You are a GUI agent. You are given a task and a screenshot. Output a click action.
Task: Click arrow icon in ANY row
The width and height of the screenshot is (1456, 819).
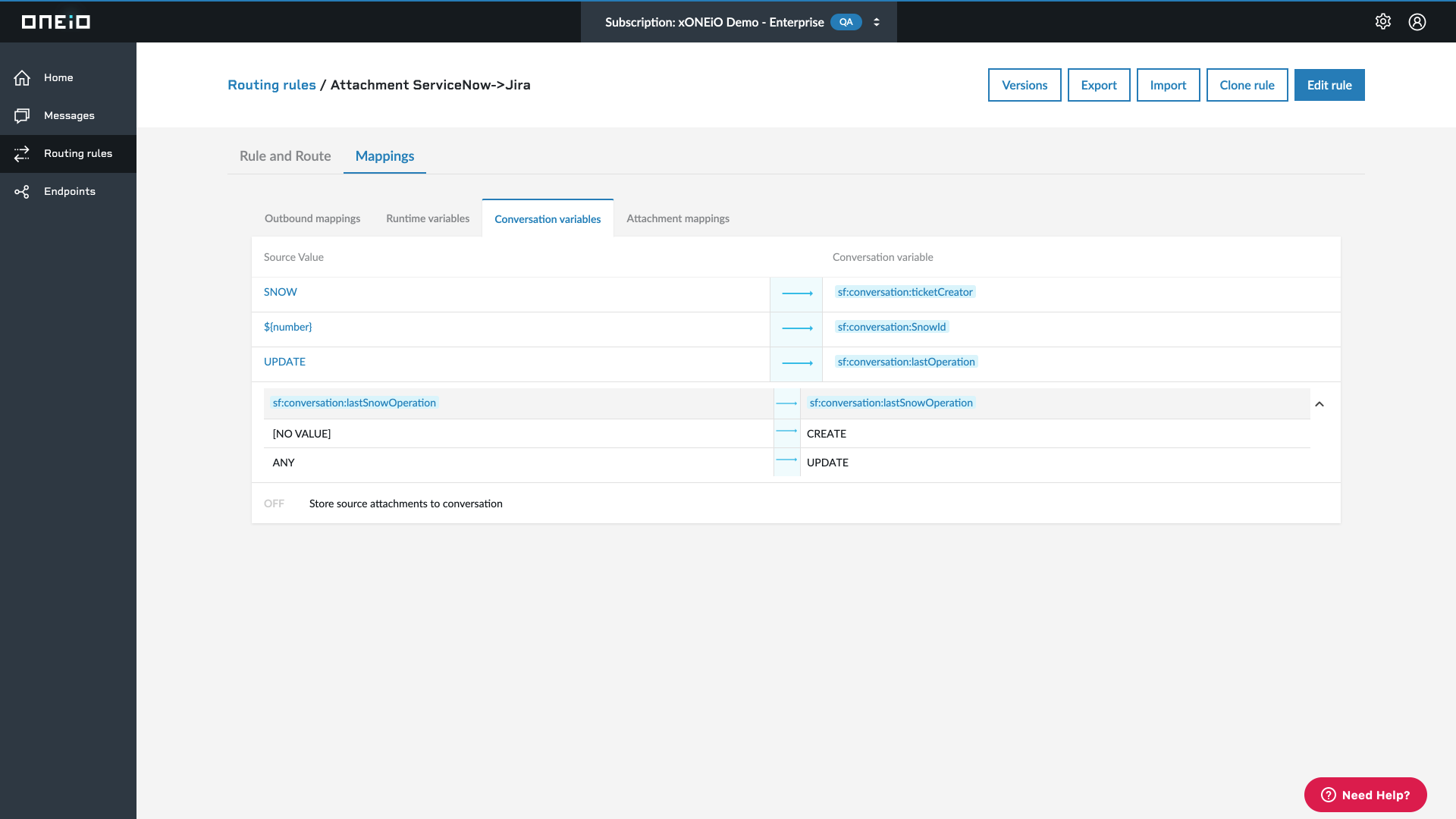(786, 460)
